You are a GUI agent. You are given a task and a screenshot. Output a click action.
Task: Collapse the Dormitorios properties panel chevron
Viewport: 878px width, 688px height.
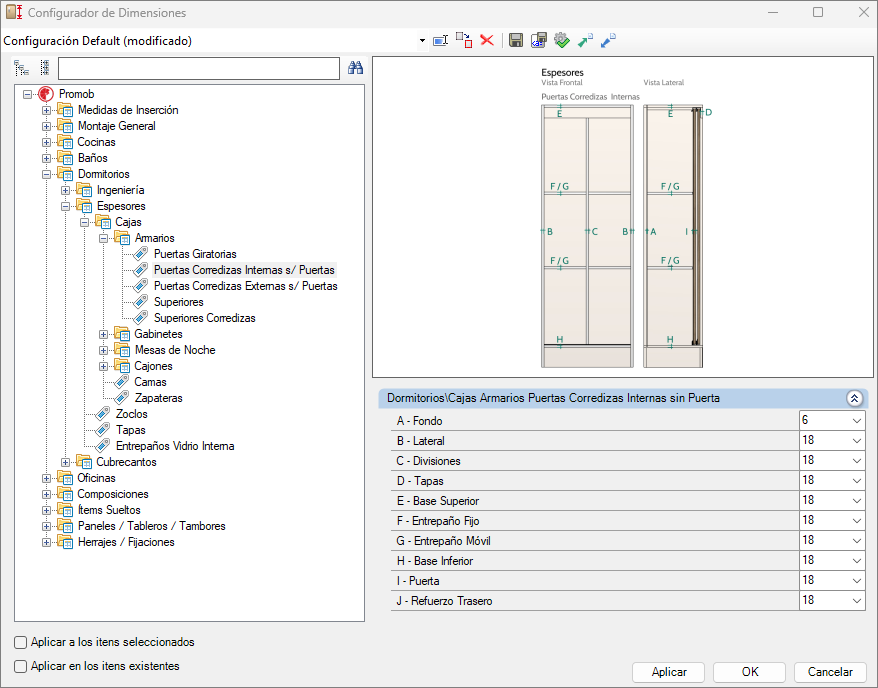[x=854, y=399]
